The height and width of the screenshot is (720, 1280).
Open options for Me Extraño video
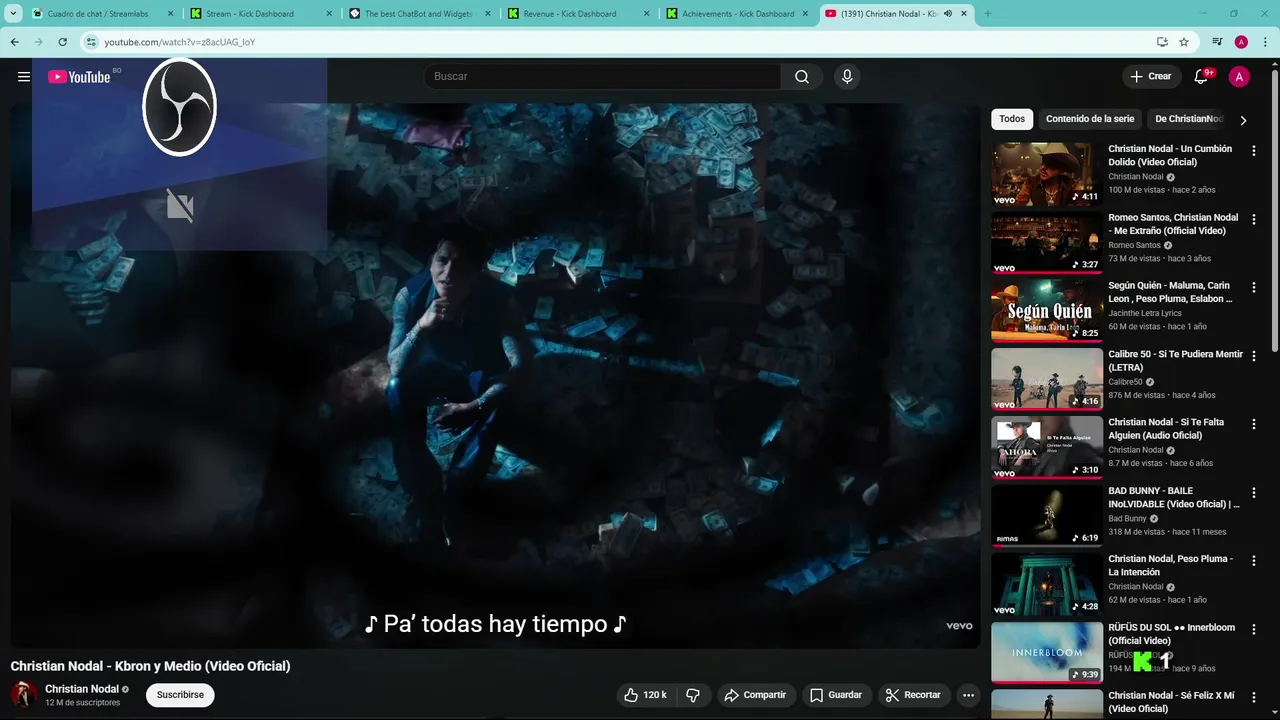[x=1254, y=219]
